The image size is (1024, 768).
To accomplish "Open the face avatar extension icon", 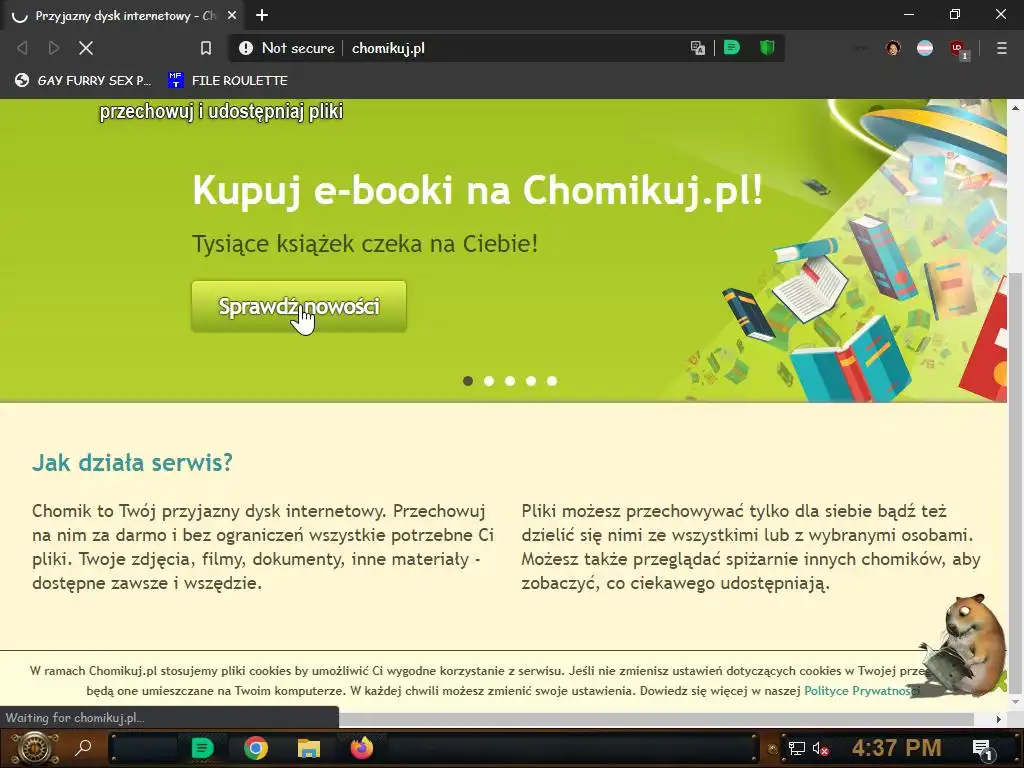I will click(x=893, y=48).
